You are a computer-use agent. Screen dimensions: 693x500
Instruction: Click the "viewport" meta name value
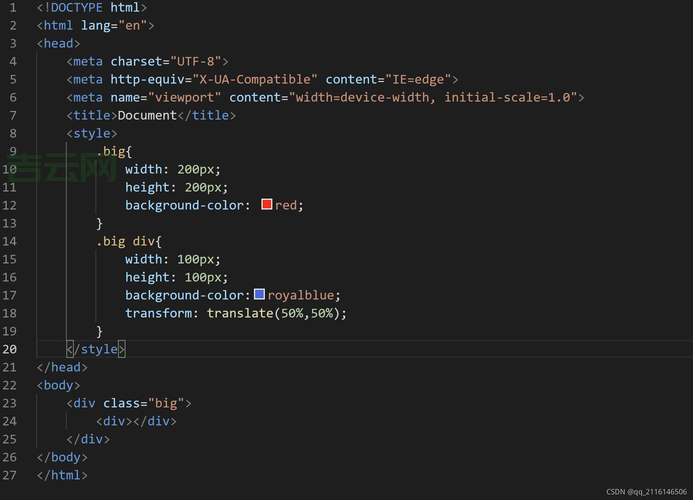pyautogui.click(x=184, y=97)
